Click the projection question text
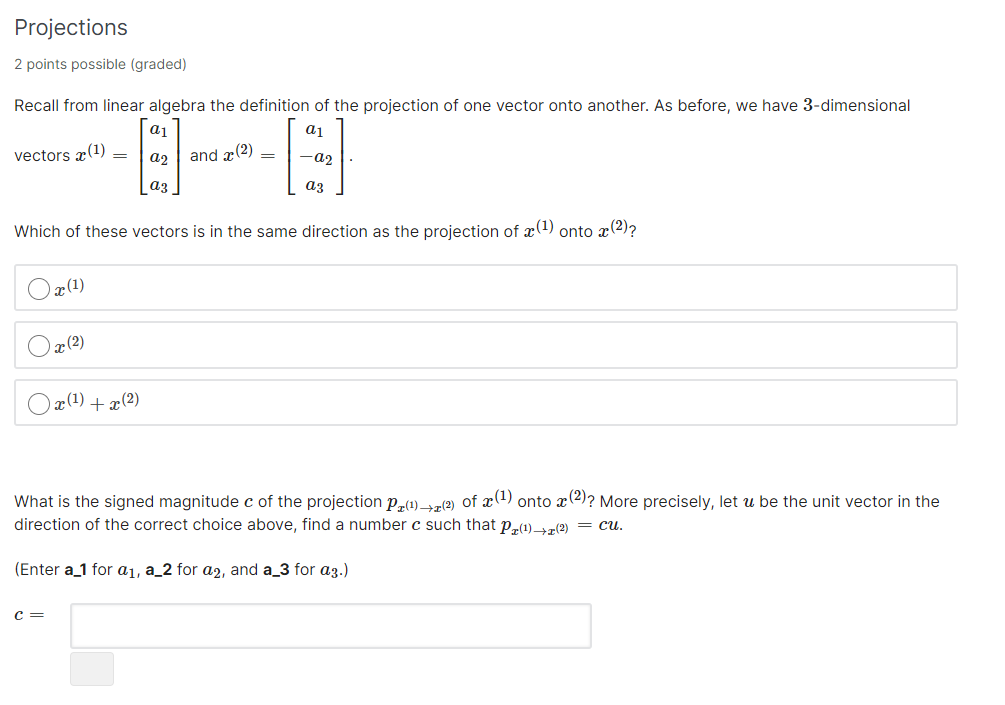 click(325, 230)
